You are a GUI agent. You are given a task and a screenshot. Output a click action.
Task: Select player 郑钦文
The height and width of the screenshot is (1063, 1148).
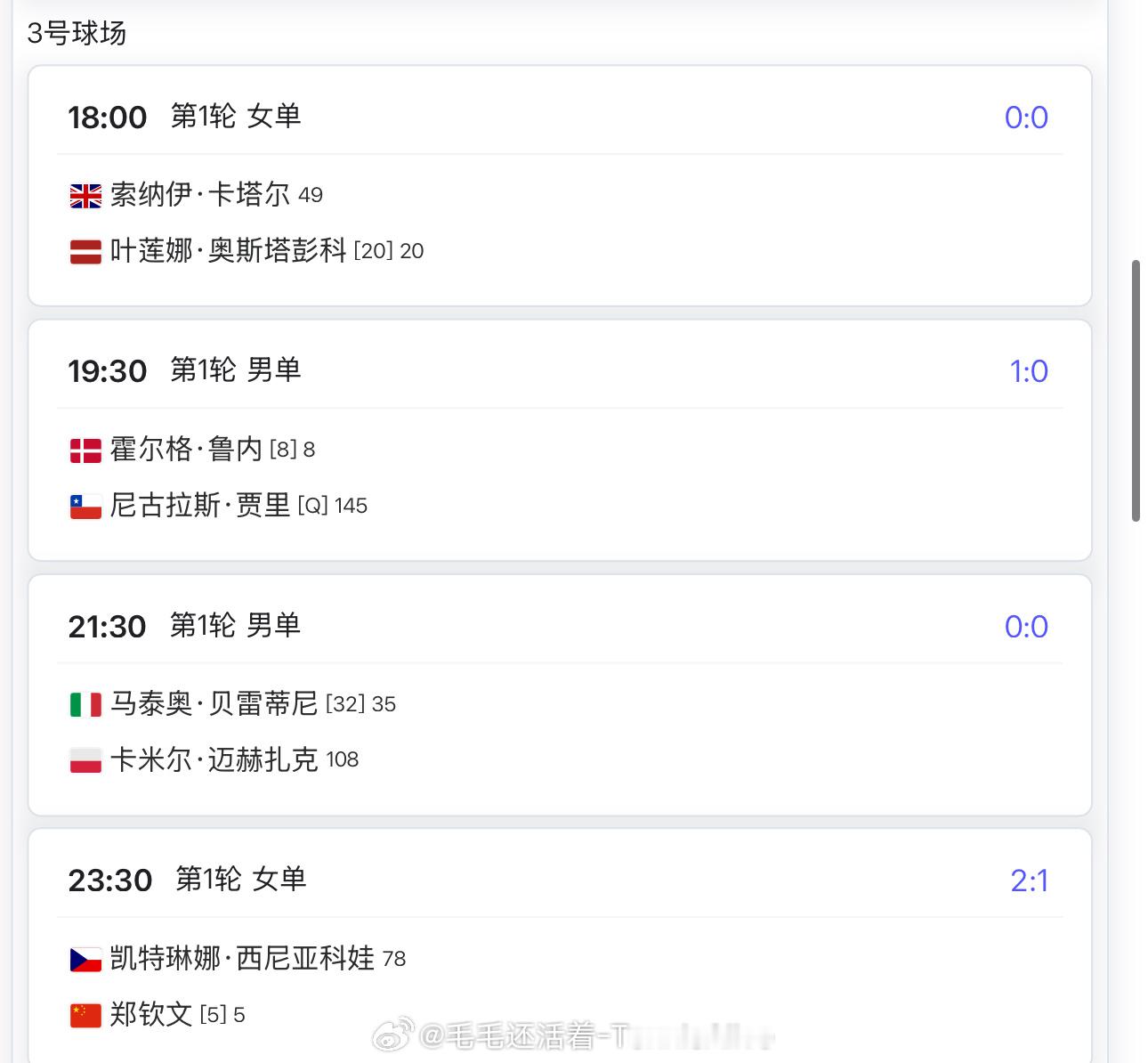(151, 1014)
